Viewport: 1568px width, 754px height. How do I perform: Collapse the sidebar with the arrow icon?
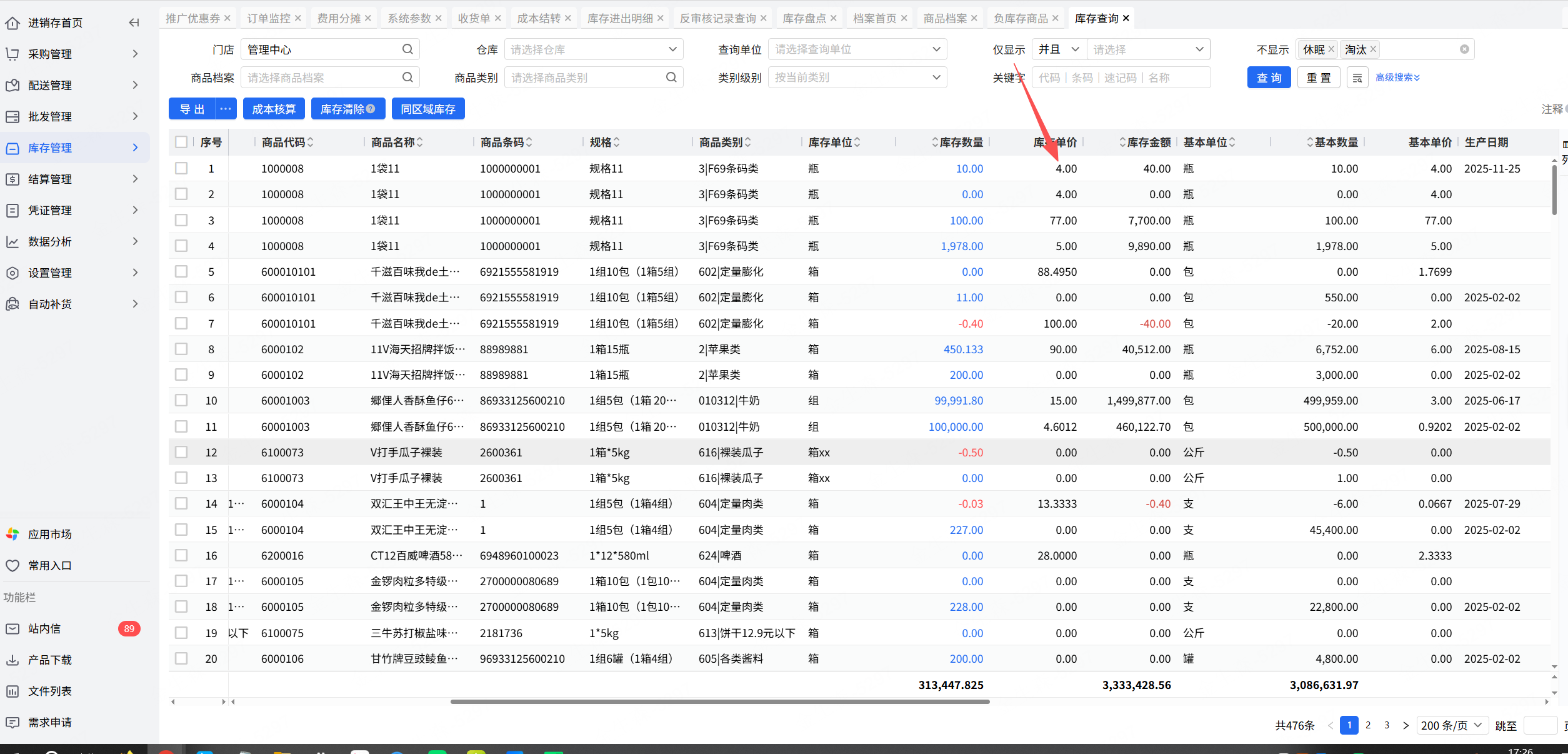click(x=134, y=23)
